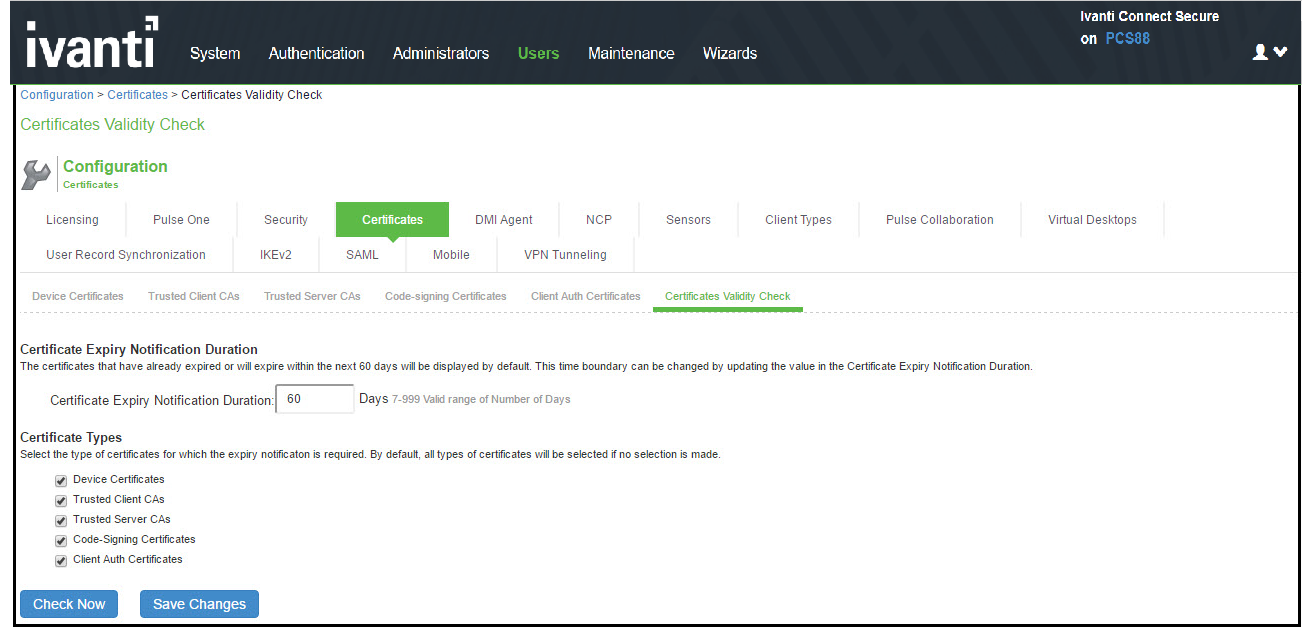Open the Users menu
Image resolution: width=1302 pixels, height=627 pixels.
538,53
